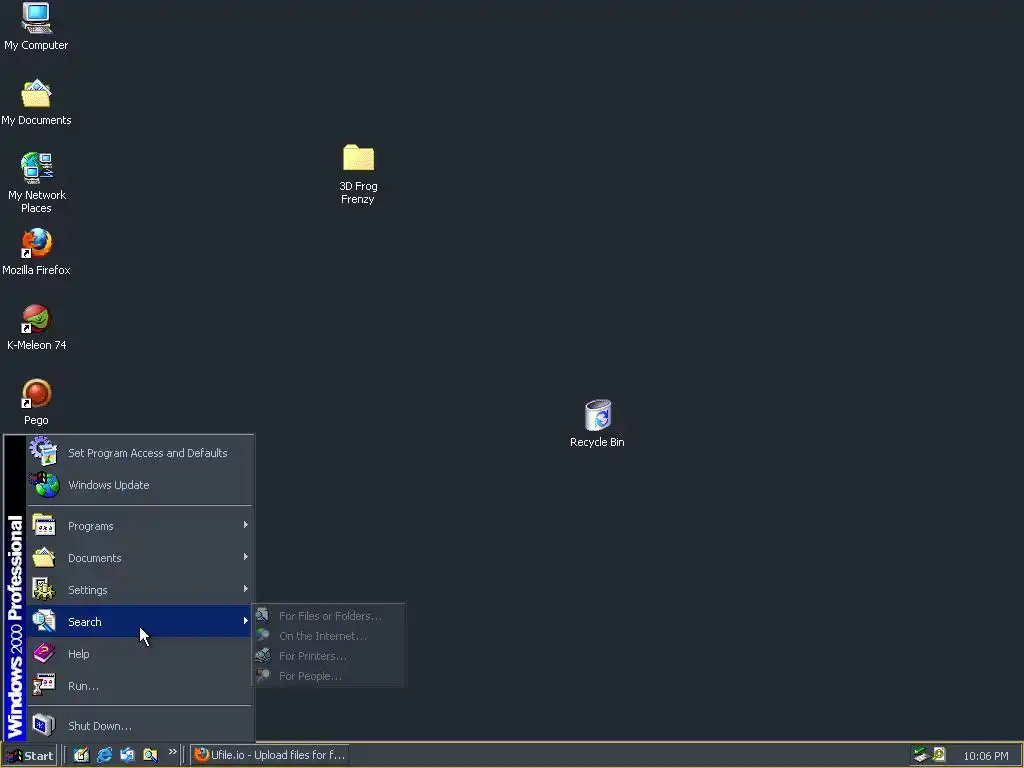
Task: Select the Mozilla Firefox desktop shortcut
Action: point(36,252)
